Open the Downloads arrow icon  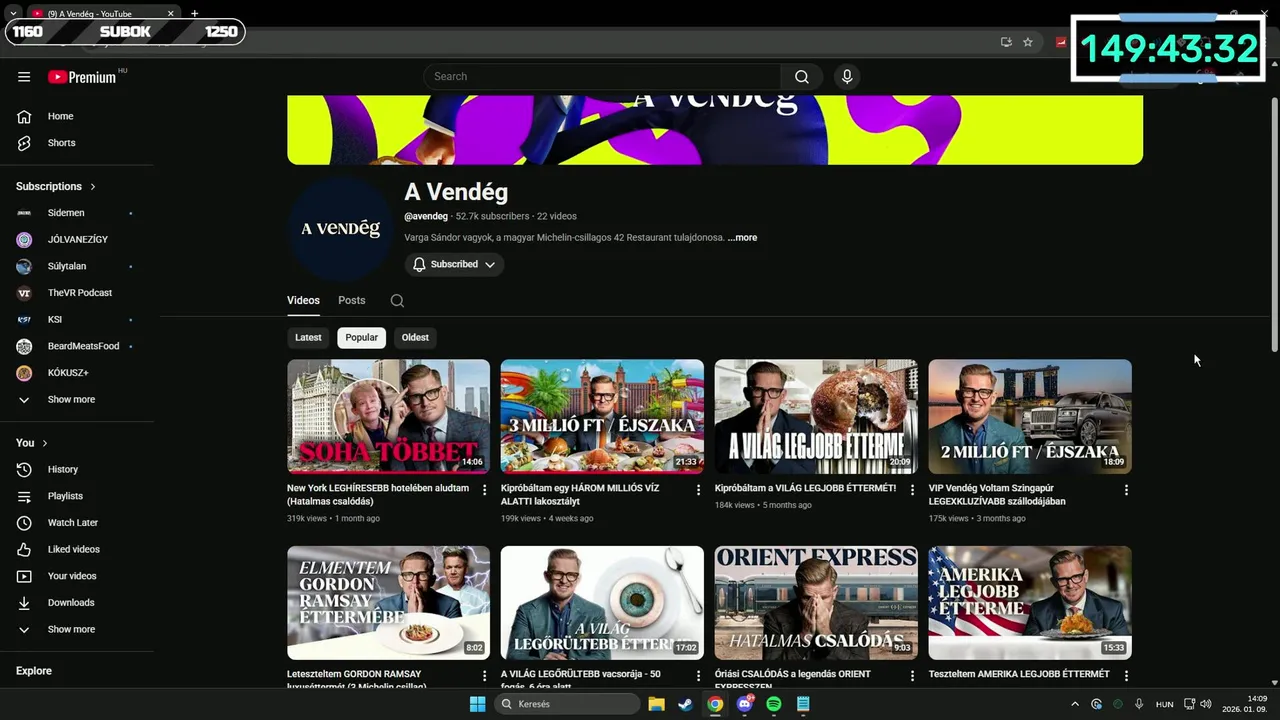coord(24,603)
